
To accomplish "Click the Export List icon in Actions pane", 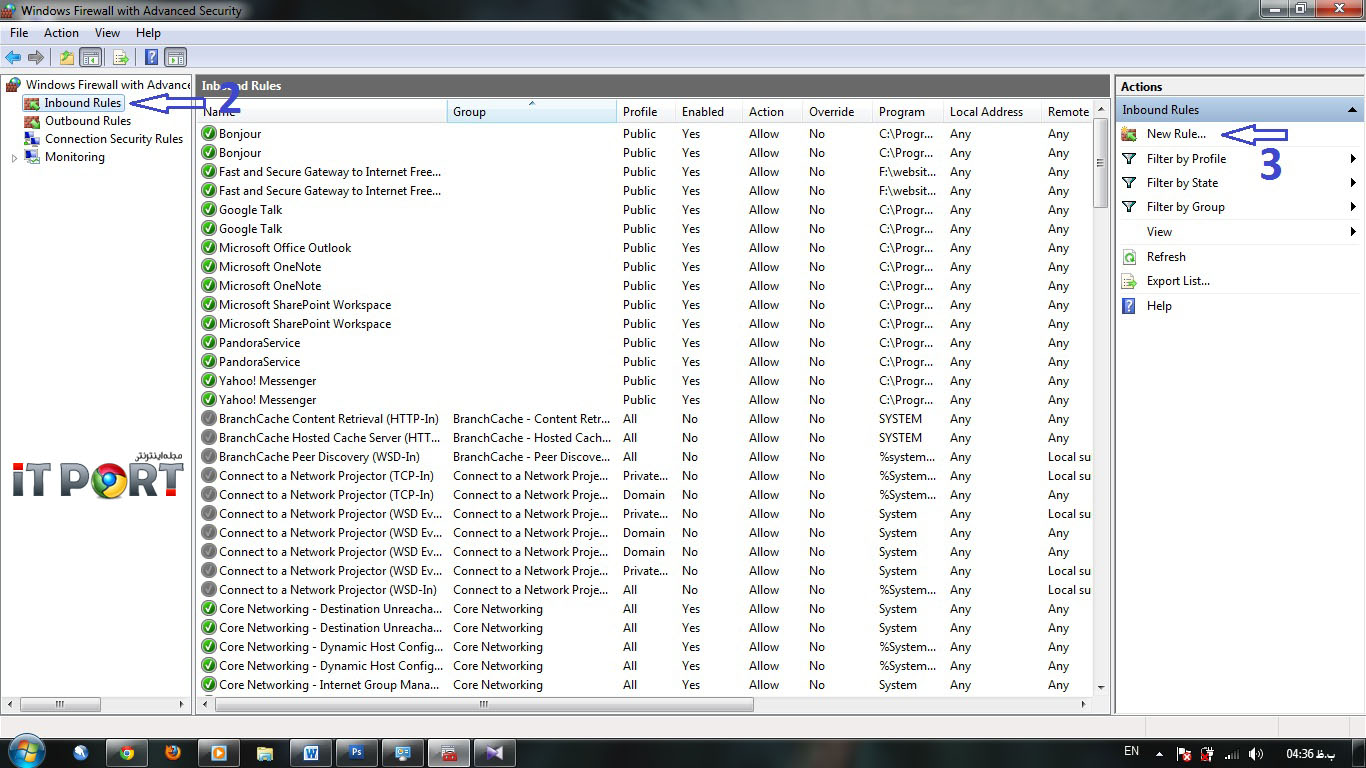I will [x=1129, y=281].
